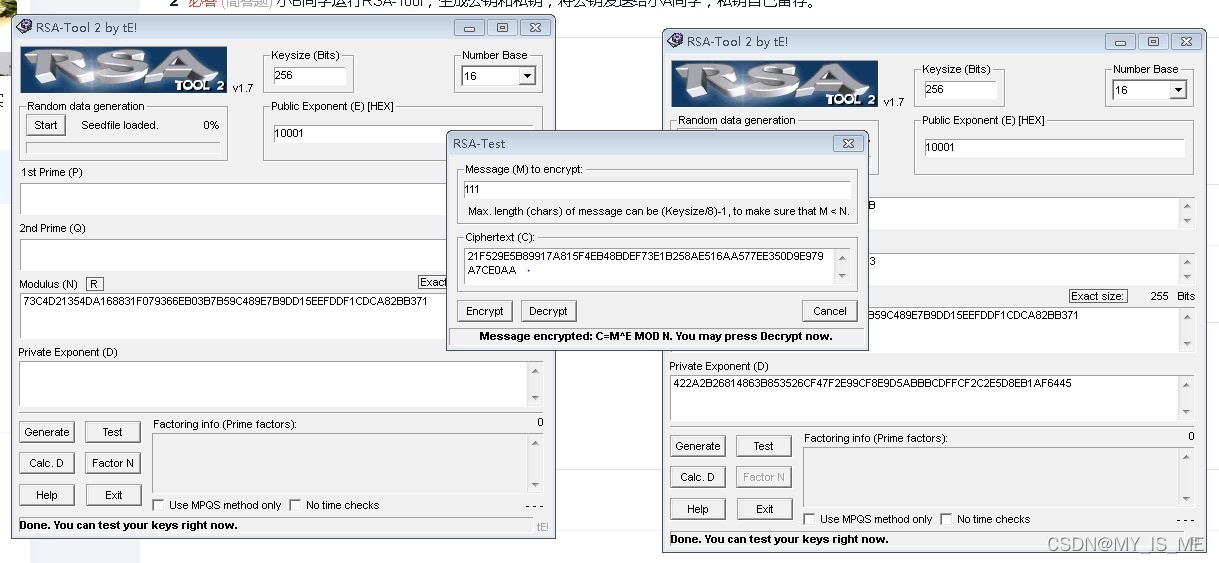Click Message (M) to encrypt field
The height and width of the screenshot is (563, 1219).
[657, 189]
